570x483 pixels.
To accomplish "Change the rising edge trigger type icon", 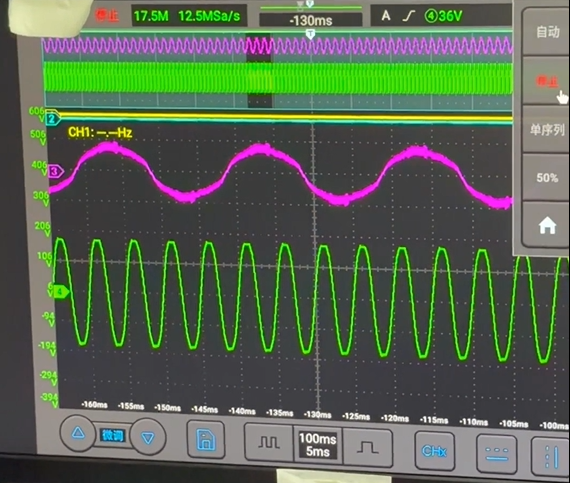I will point(409,16).
